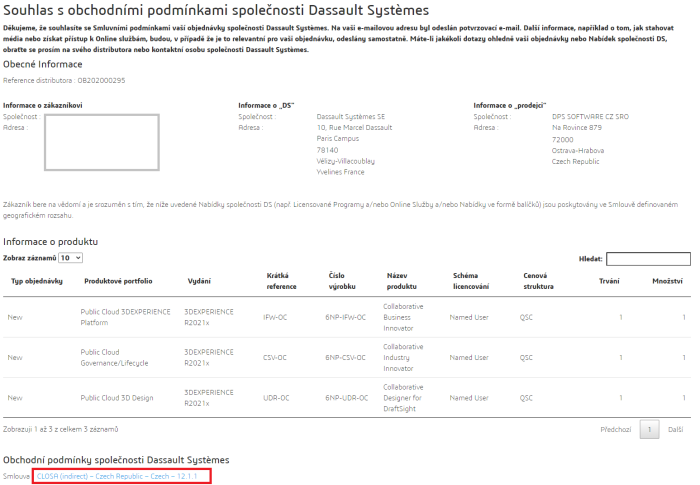The width and height of the screenshot is (700, 485).
Task: Sort by 'Název produktu' column header
Action: 401,281
